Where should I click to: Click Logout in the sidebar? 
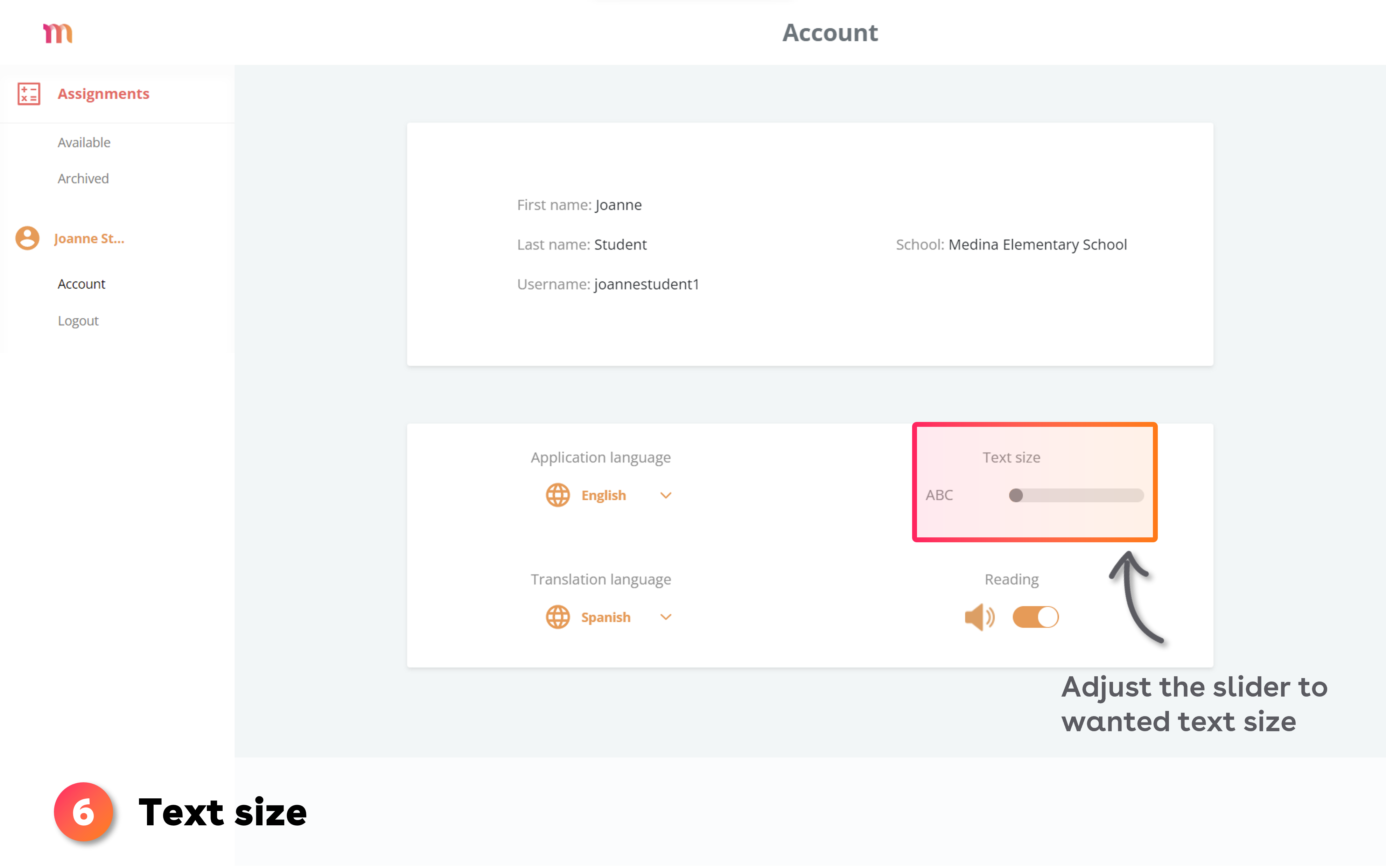[78, 321]
